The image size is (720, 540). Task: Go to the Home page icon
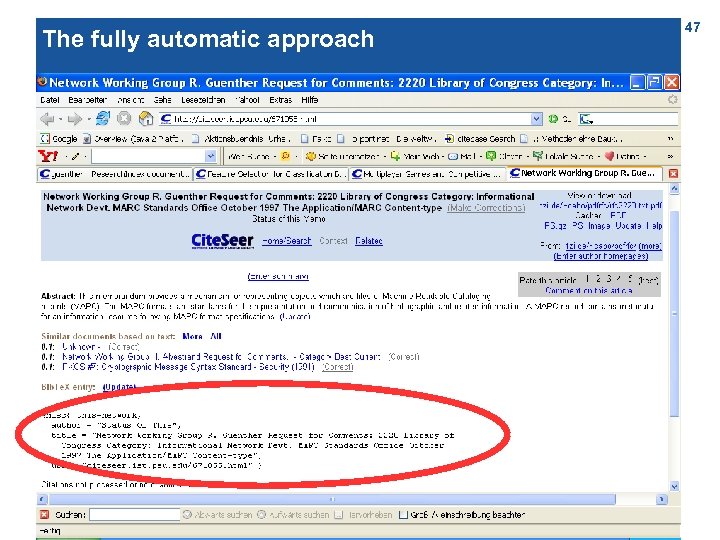coord(146,119)
